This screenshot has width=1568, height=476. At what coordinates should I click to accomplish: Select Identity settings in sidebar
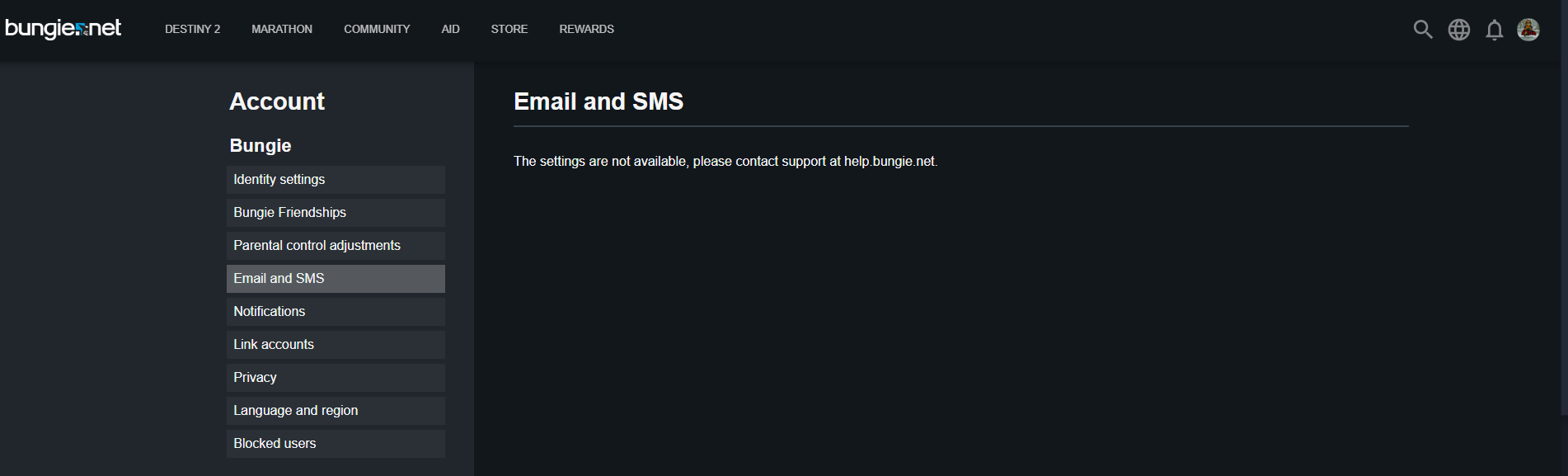pyautogui.click(x=336, y=180)
